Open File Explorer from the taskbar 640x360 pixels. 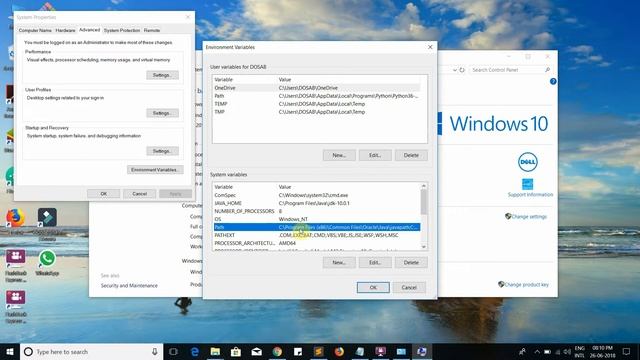pyautogui.click(x=215, y=351)
